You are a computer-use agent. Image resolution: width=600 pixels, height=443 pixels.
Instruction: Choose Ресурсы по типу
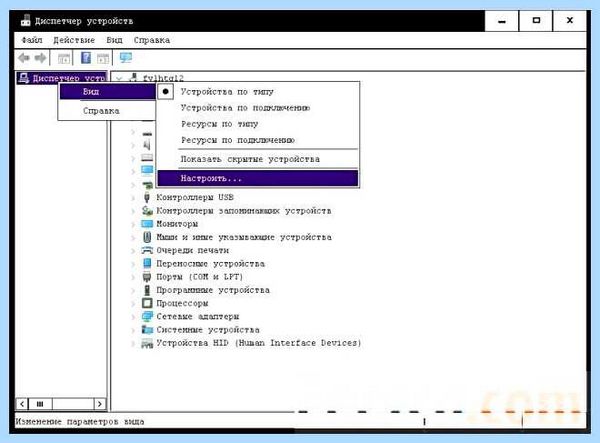(258, 124)
